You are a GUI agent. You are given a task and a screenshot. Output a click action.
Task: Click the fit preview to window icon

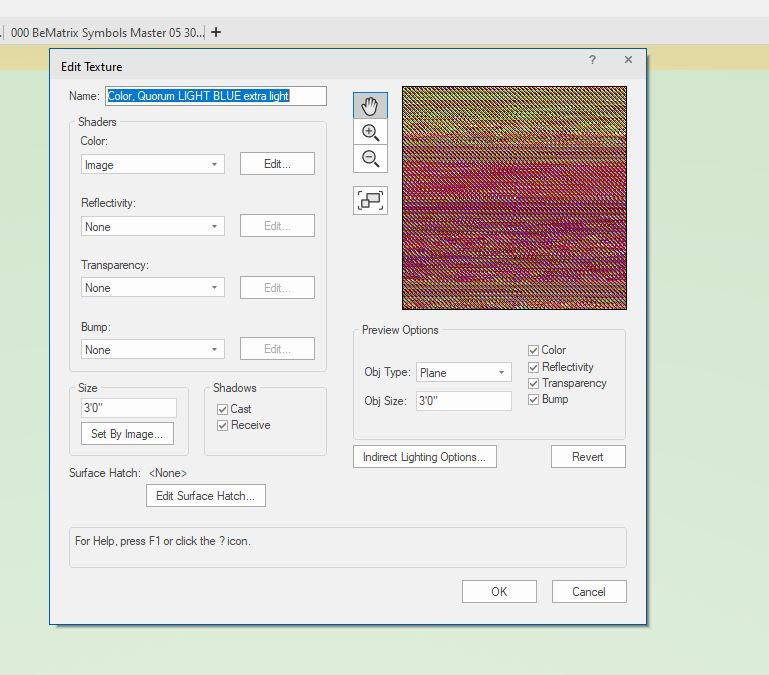click(x=370, y=200)
